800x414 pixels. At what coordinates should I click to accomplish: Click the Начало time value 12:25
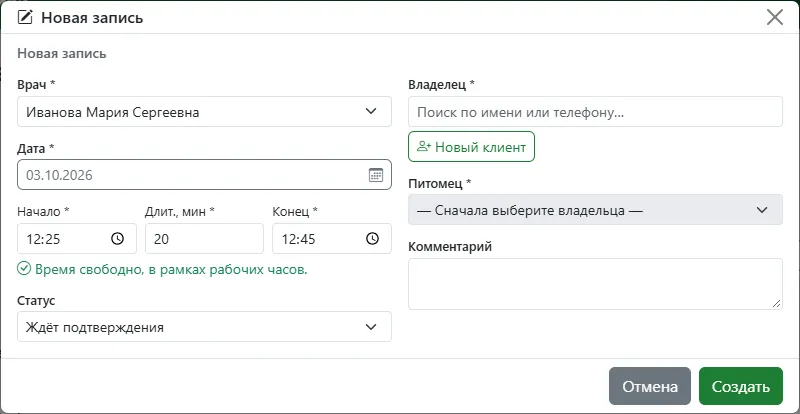click(x=43, y=239)
